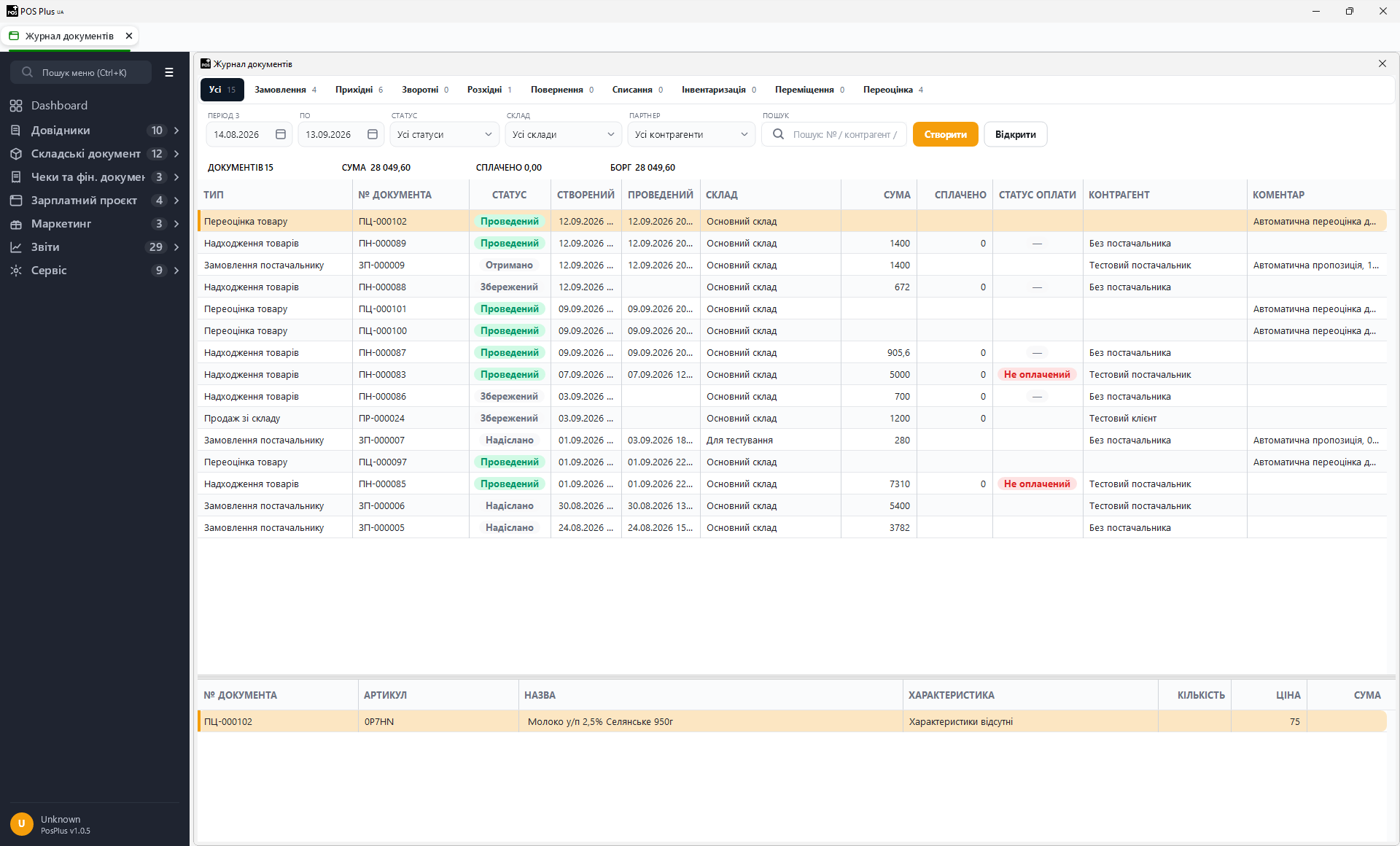The image size is (1400, 846).
Task: Click the user avatar U icon
Action: click(x=22, y=824)
